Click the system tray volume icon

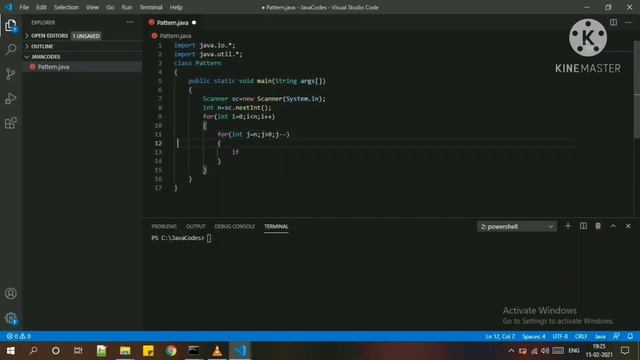[545, 351]
